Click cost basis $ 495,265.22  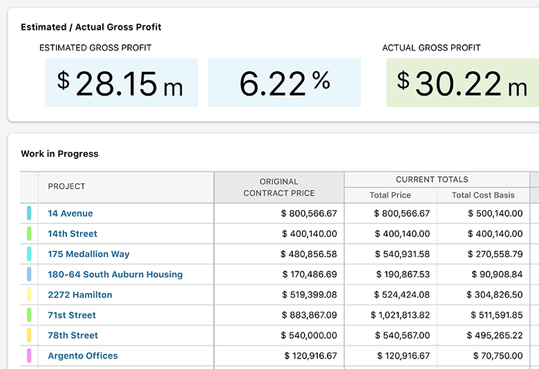[495, 335]
